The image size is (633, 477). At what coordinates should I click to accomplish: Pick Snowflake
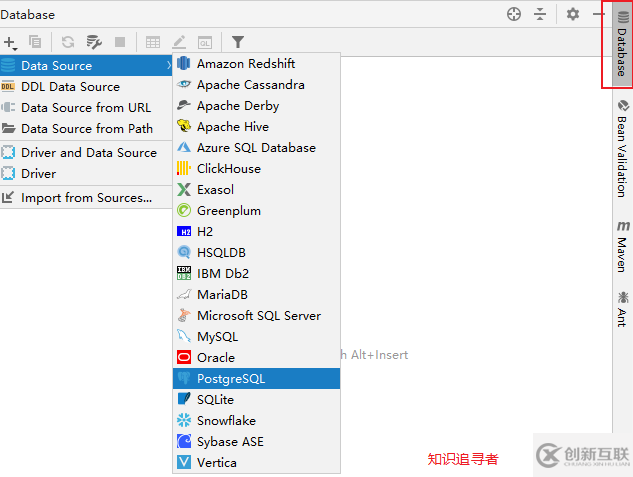(x=256, y=421)
